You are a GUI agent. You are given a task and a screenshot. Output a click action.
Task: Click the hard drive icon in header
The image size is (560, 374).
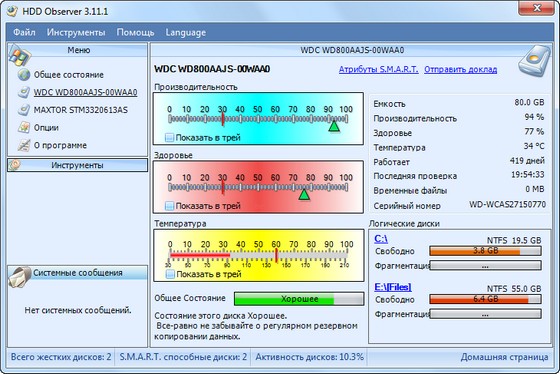pos(534,60)
